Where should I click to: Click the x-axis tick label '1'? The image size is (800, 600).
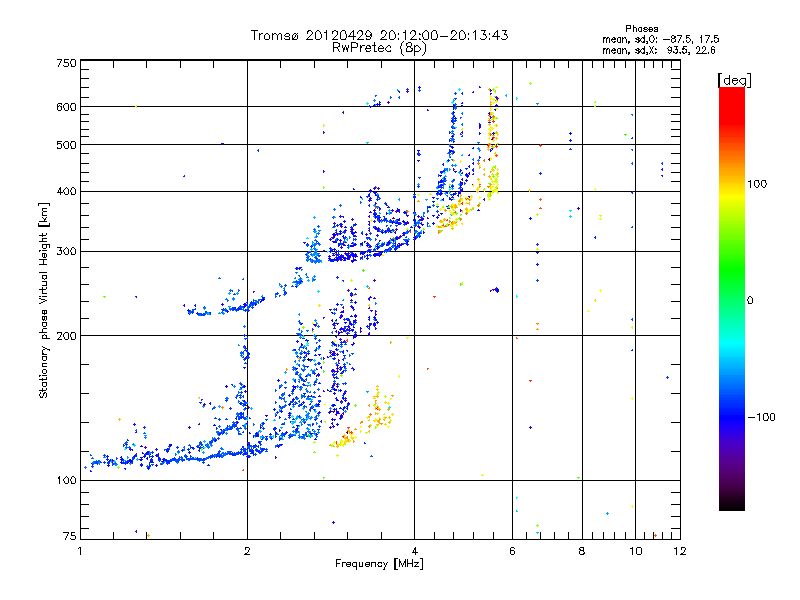(80, 551)
